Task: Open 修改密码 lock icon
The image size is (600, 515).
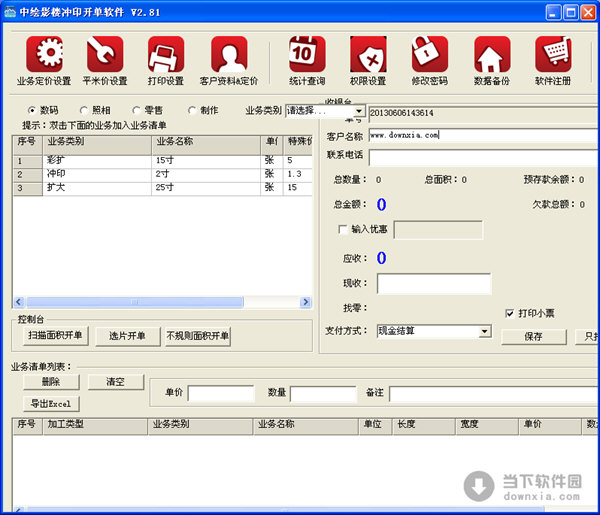Action: pyautogui.click(x=429, y=54)
